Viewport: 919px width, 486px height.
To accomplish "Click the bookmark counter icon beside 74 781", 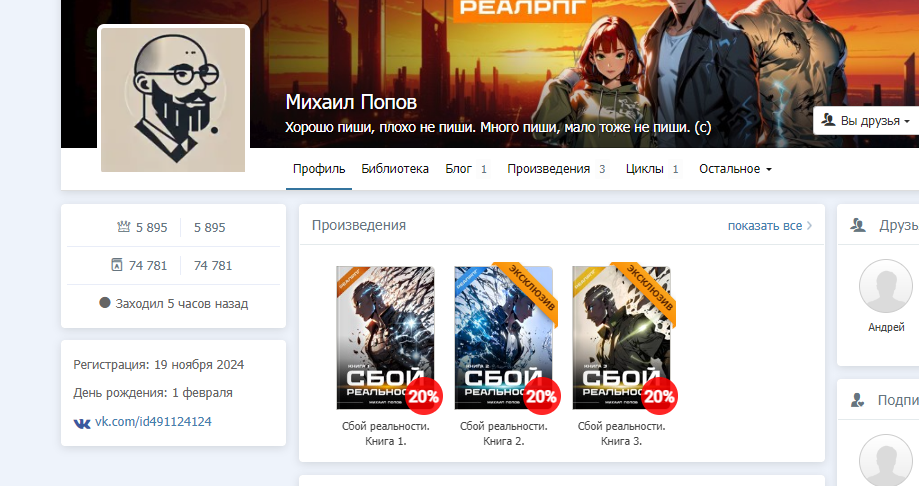I will tap(117, 265).
